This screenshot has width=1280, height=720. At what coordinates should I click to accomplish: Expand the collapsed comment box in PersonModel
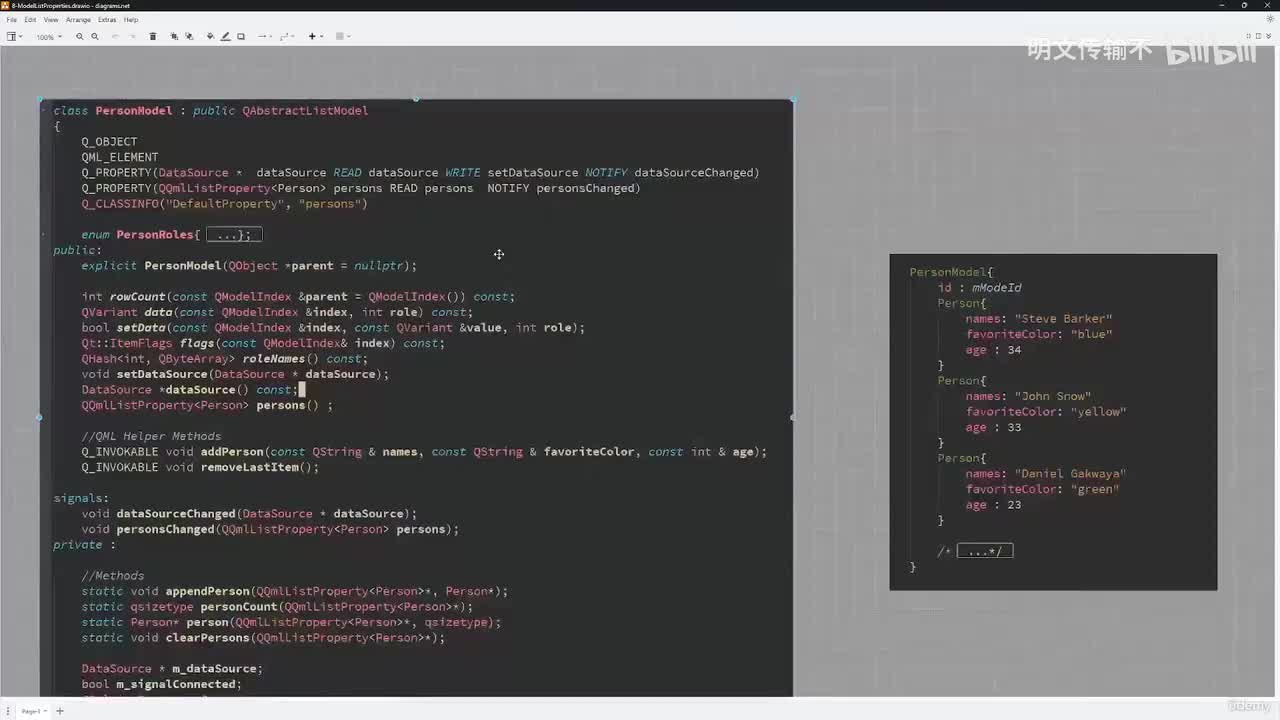coord(985,551)
